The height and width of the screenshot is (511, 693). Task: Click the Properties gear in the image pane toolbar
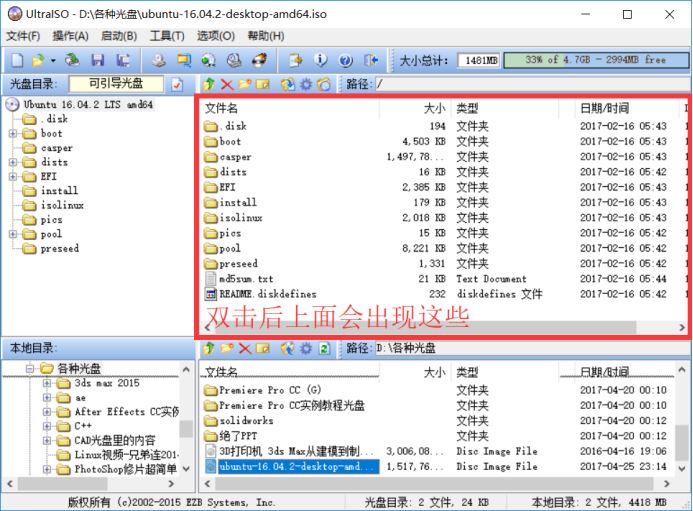[x=306, y=84]
